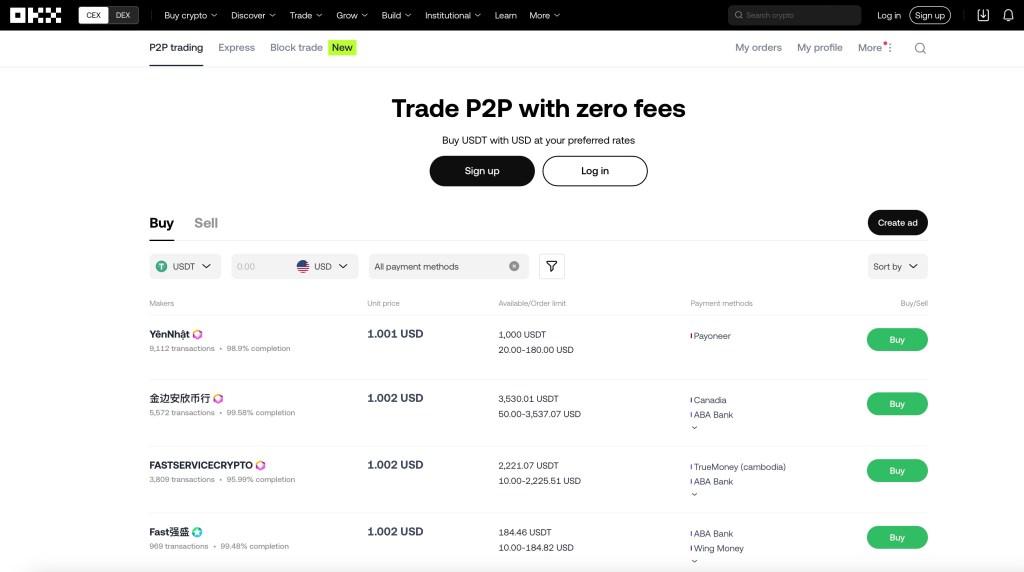The height and width of the screenshot is (572, 1024).
Task: Click the Create ad button
Action: 897,223
